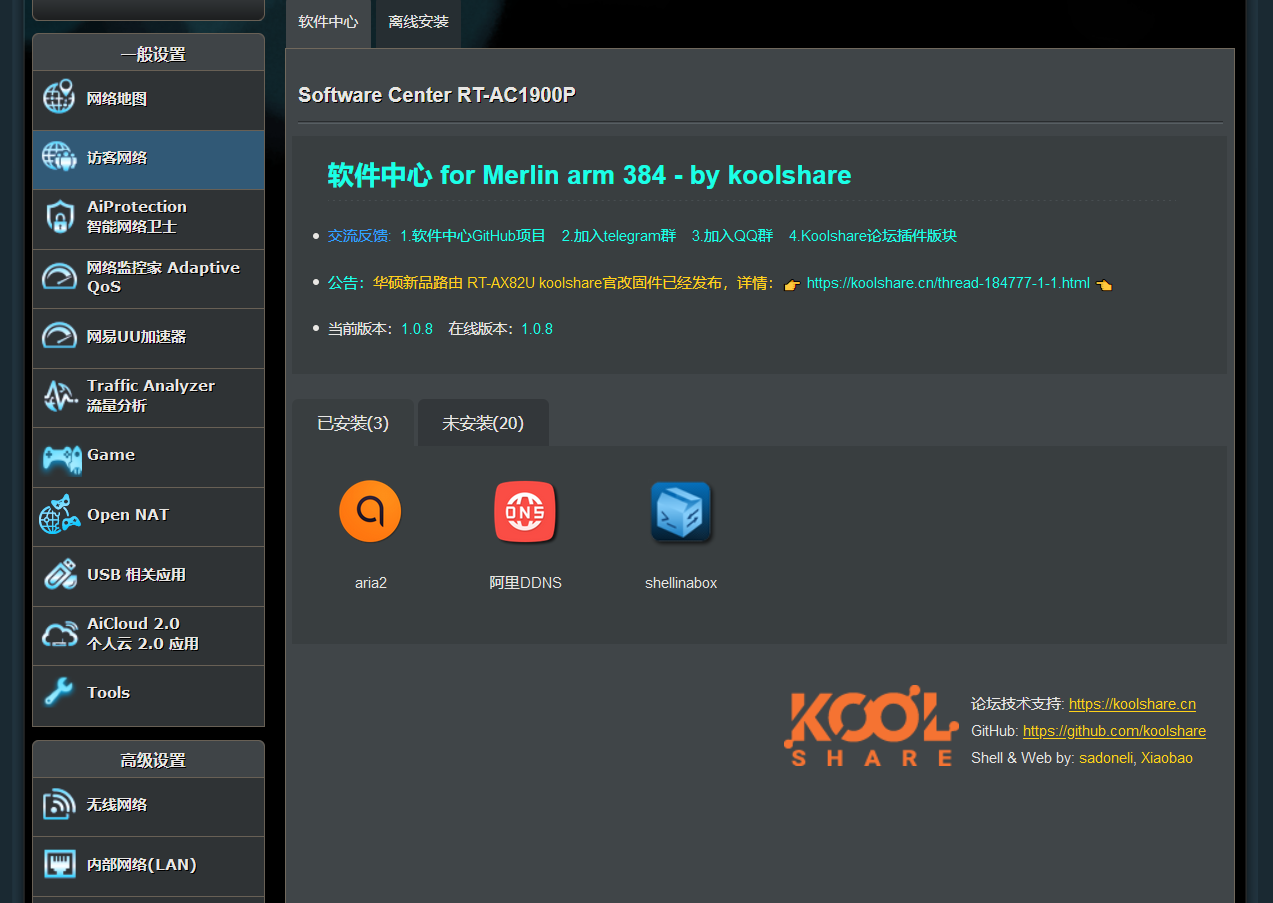
Task: Click the 内部网络(LAN) ethernet icon
Action: point(59,864)
